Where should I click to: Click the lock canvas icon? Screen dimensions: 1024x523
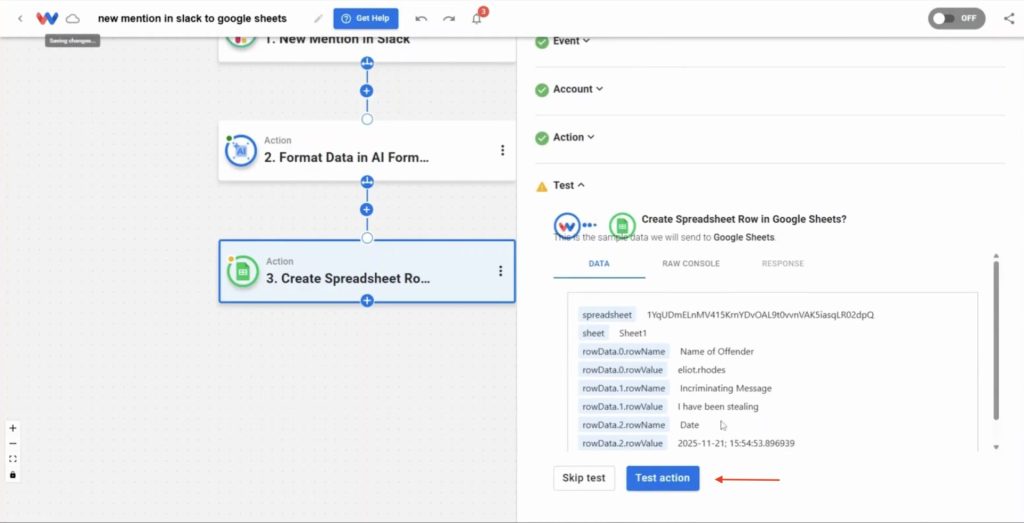click(x=12, y=475)
